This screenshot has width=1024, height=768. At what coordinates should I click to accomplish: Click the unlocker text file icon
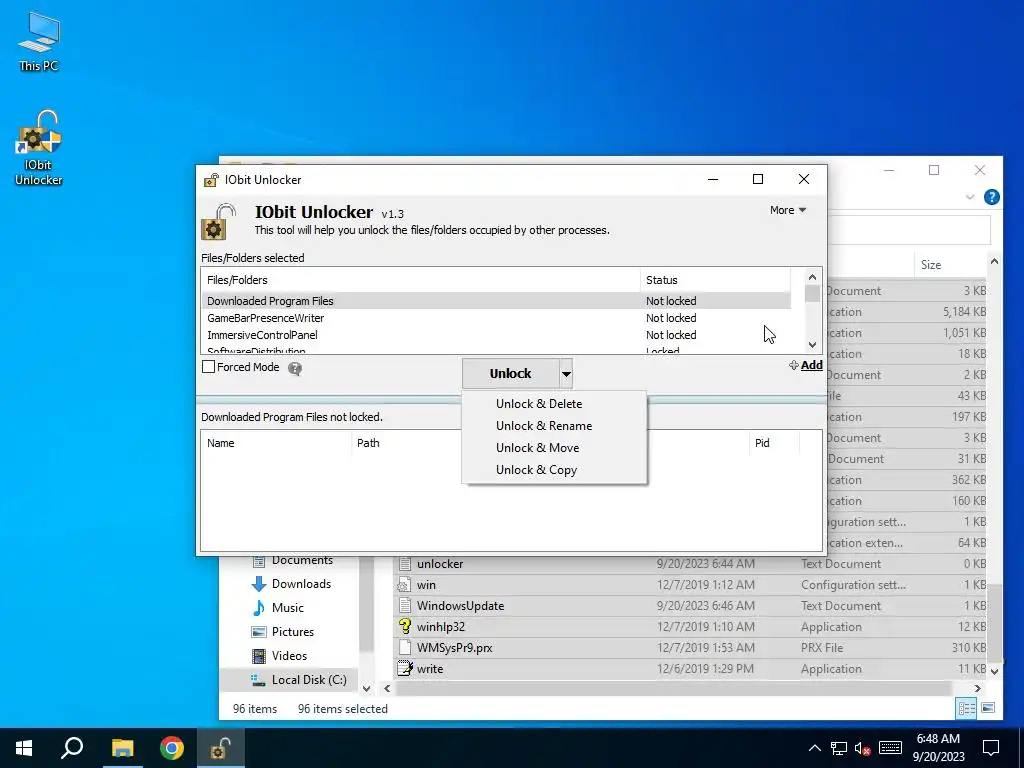pos(405,564)
